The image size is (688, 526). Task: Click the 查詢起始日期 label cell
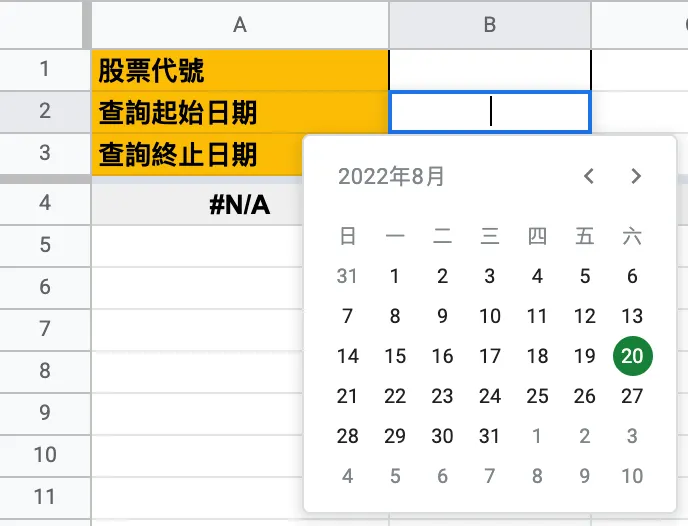[240, 112]
